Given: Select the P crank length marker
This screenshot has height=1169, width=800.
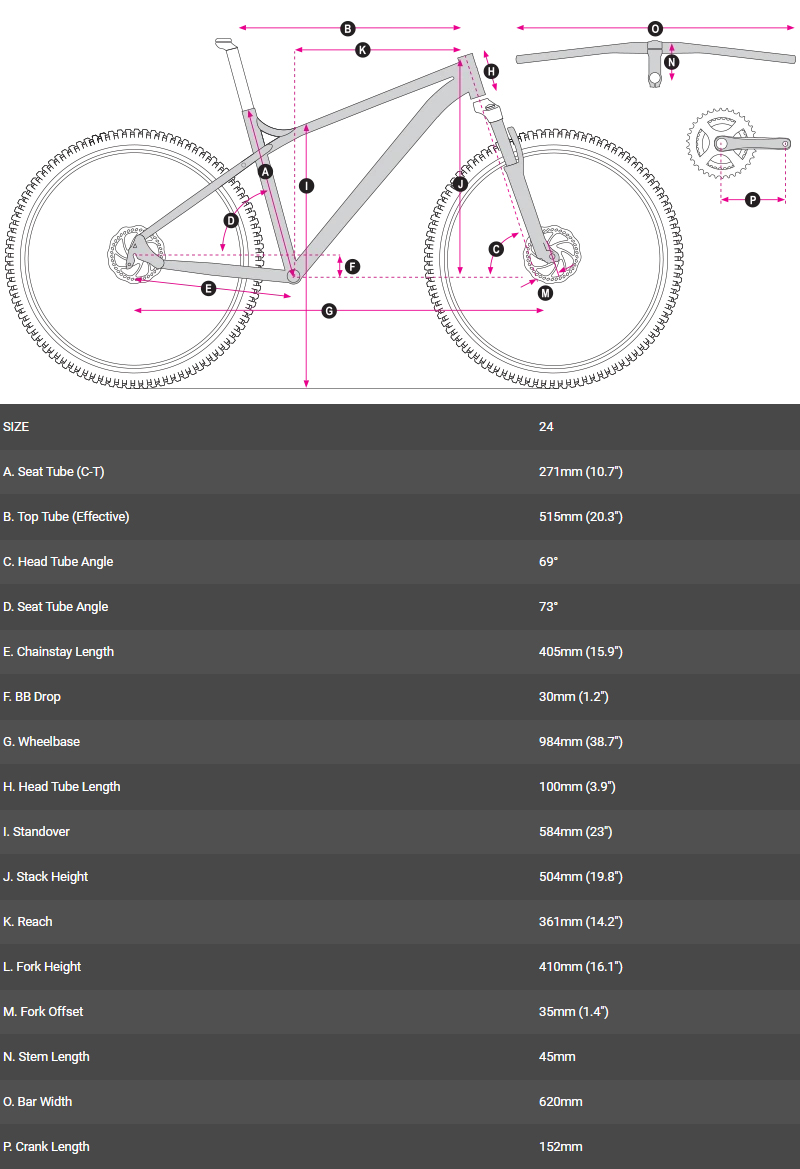Looking at the screenshot, I should pos(753,200).
